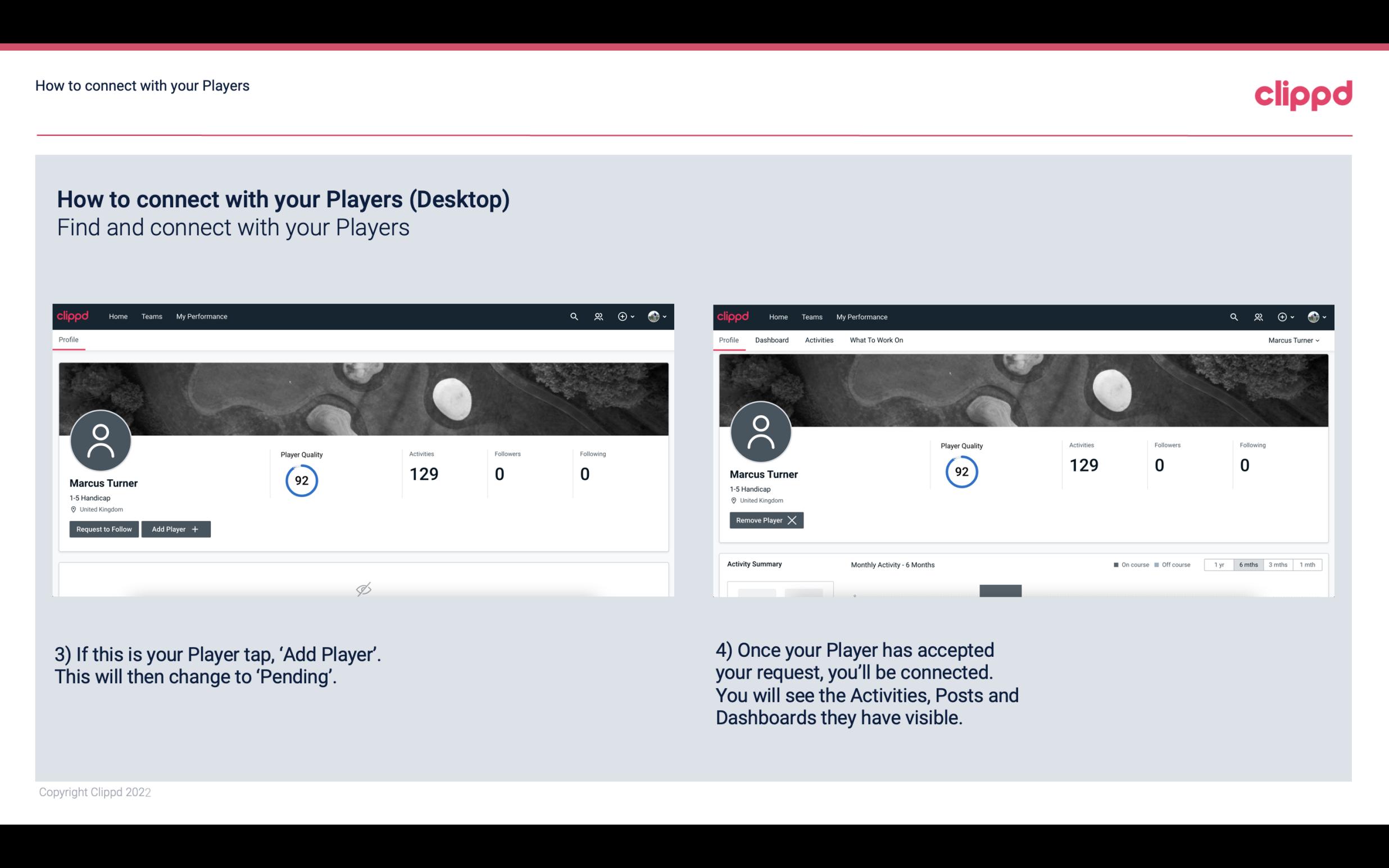Image resolution: width=1389 pixels, height=868 pixels.
Task: Select the 1 year activity timeframe option
Action: [x=1218, y=564]
